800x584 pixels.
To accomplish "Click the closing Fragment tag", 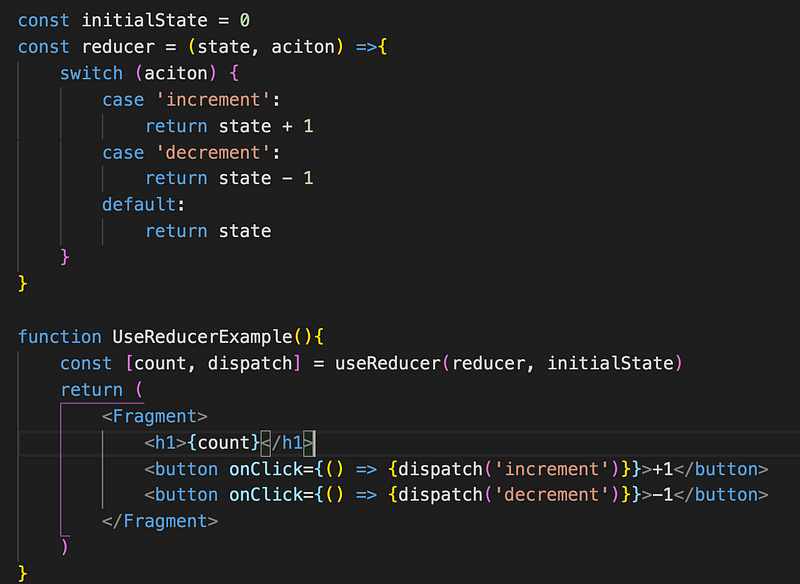I will coord(159,521).
